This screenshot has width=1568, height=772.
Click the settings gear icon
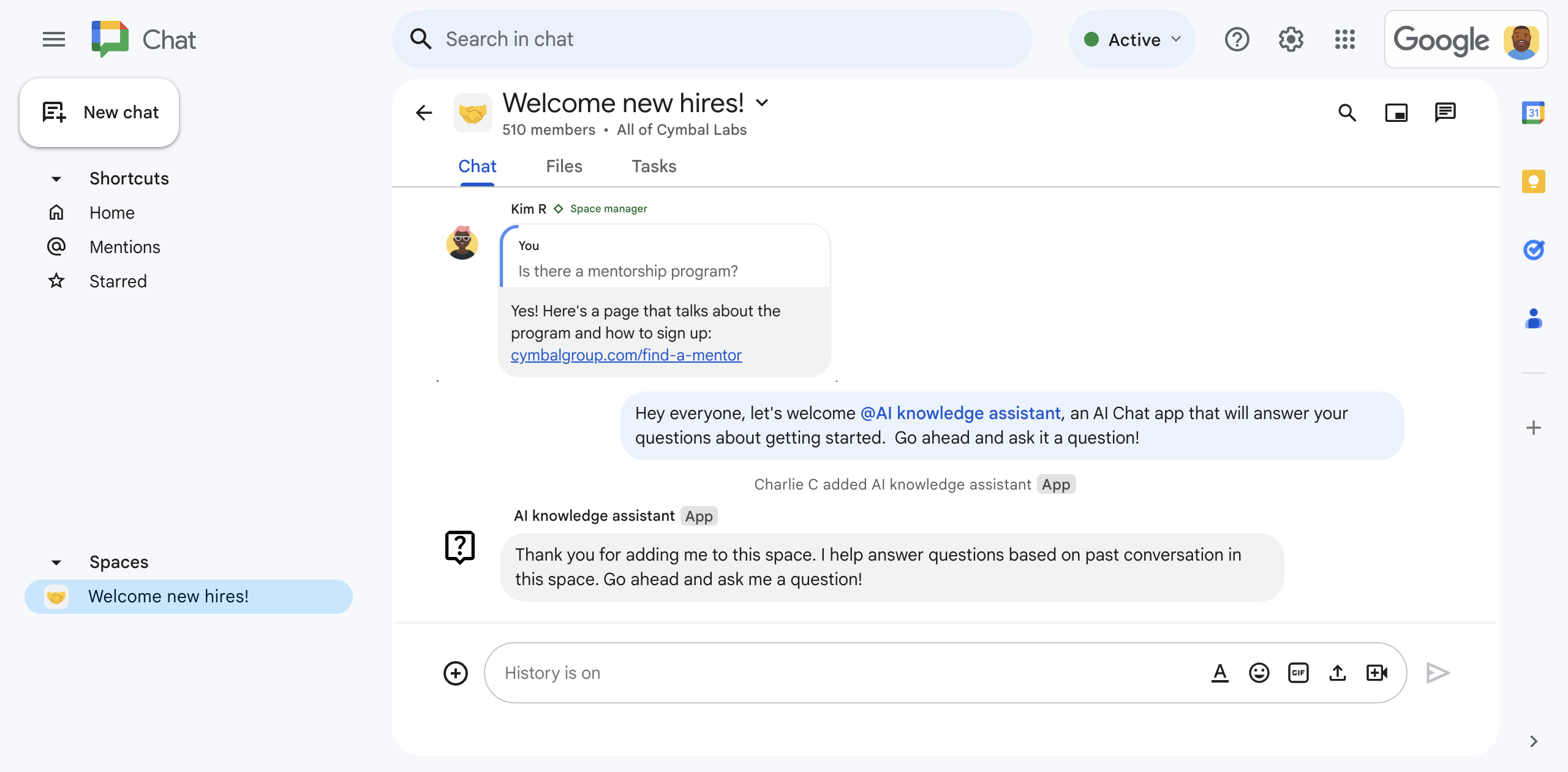coord(1292,39)
